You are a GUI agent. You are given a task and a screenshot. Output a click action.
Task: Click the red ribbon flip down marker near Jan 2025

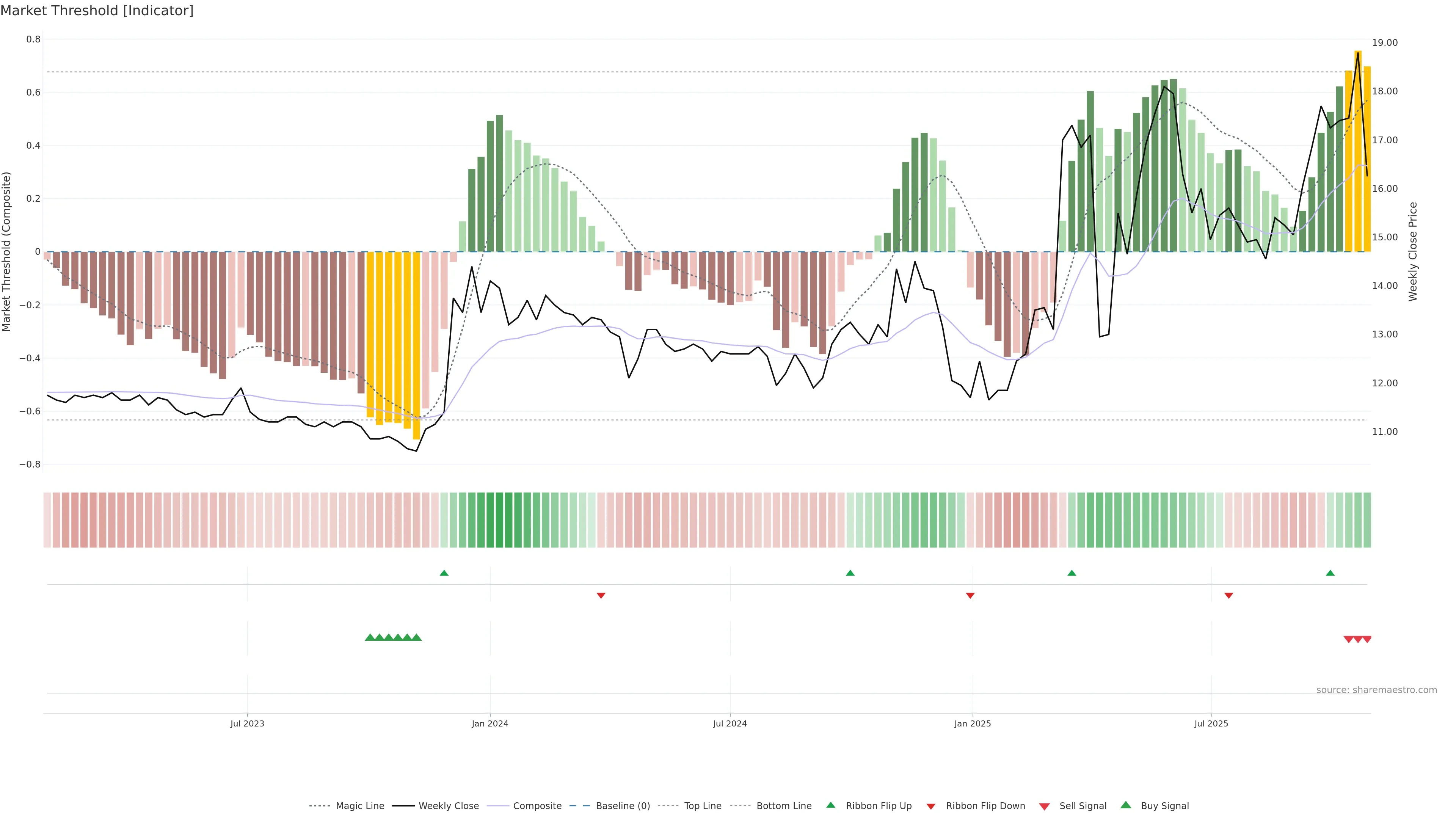(x=970, y=595)
